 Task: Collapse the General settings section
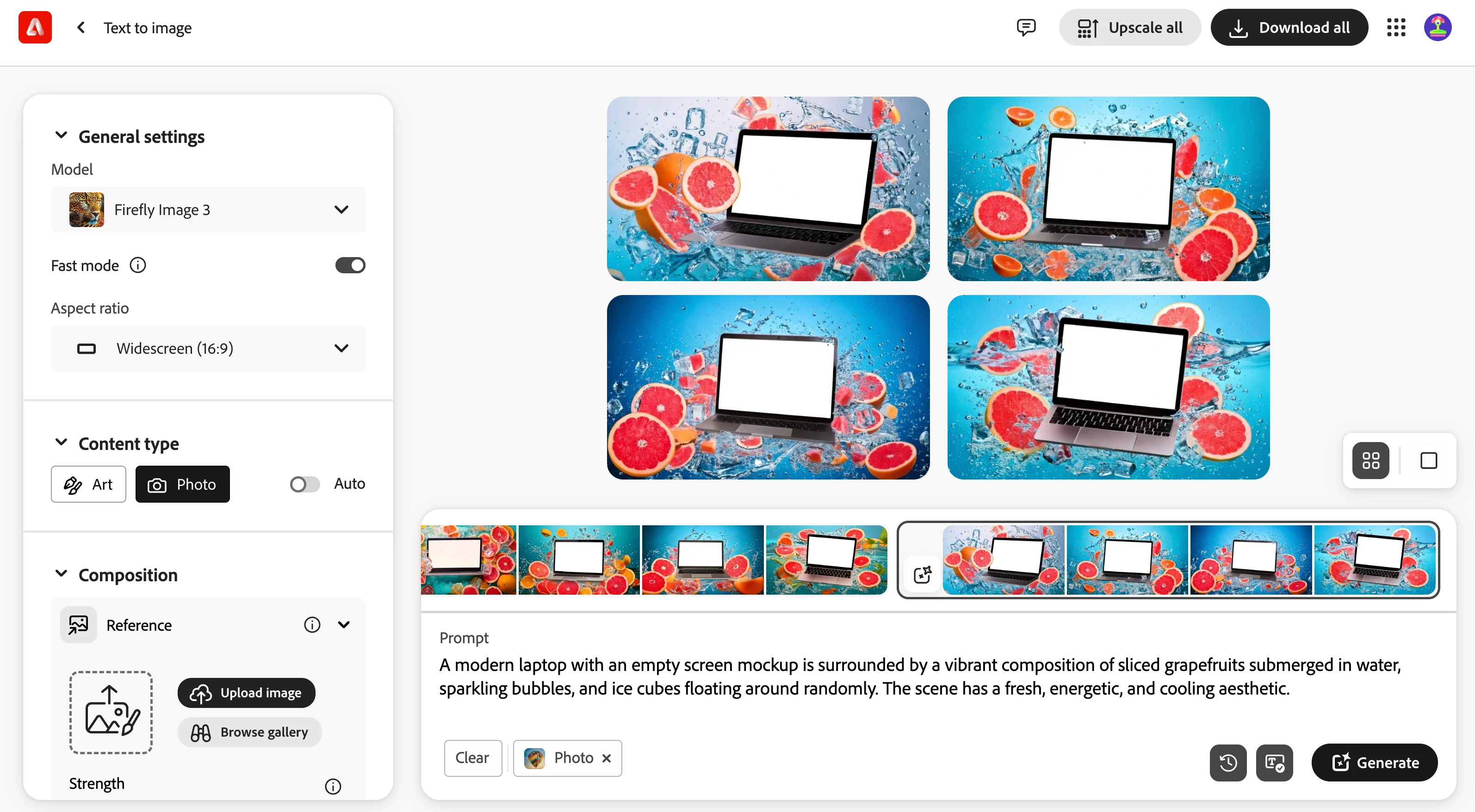click(x=61, y=136)
